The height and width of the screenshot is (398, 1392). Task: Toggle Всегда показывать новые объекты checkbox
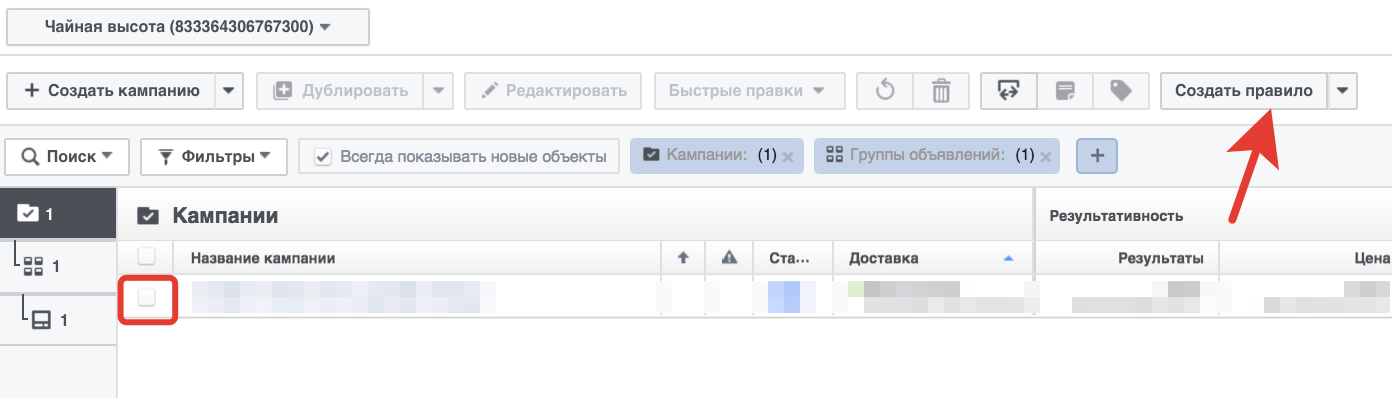pyautogui.click(x=323, y=157)
